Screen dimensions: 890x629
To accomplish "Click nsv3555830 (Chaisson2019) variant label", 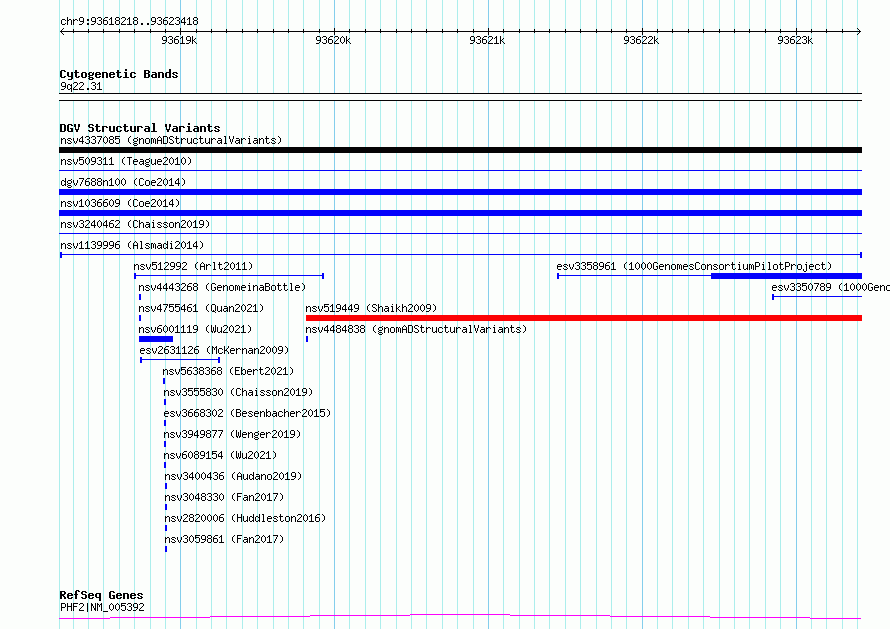I will point(238,392).
